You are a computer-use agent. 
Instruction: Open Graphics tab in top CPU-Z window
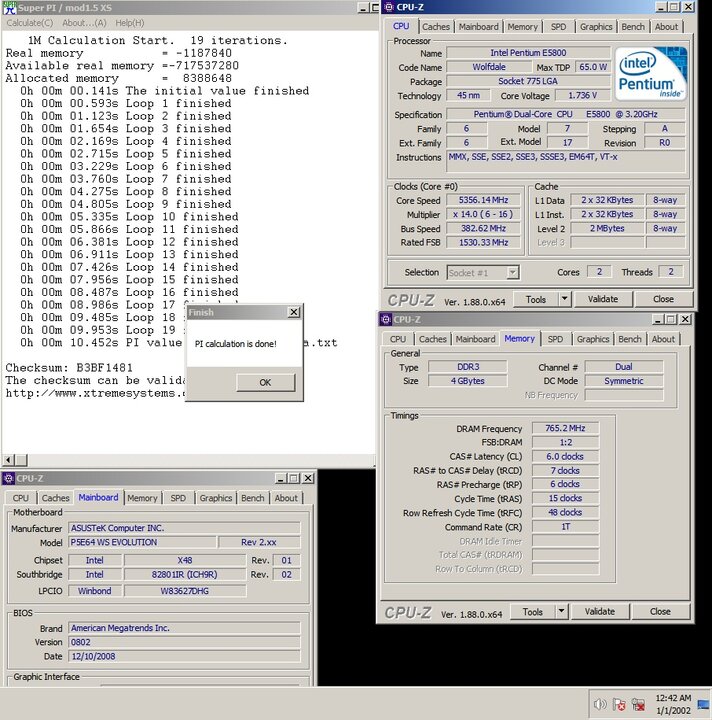point(596,27)
